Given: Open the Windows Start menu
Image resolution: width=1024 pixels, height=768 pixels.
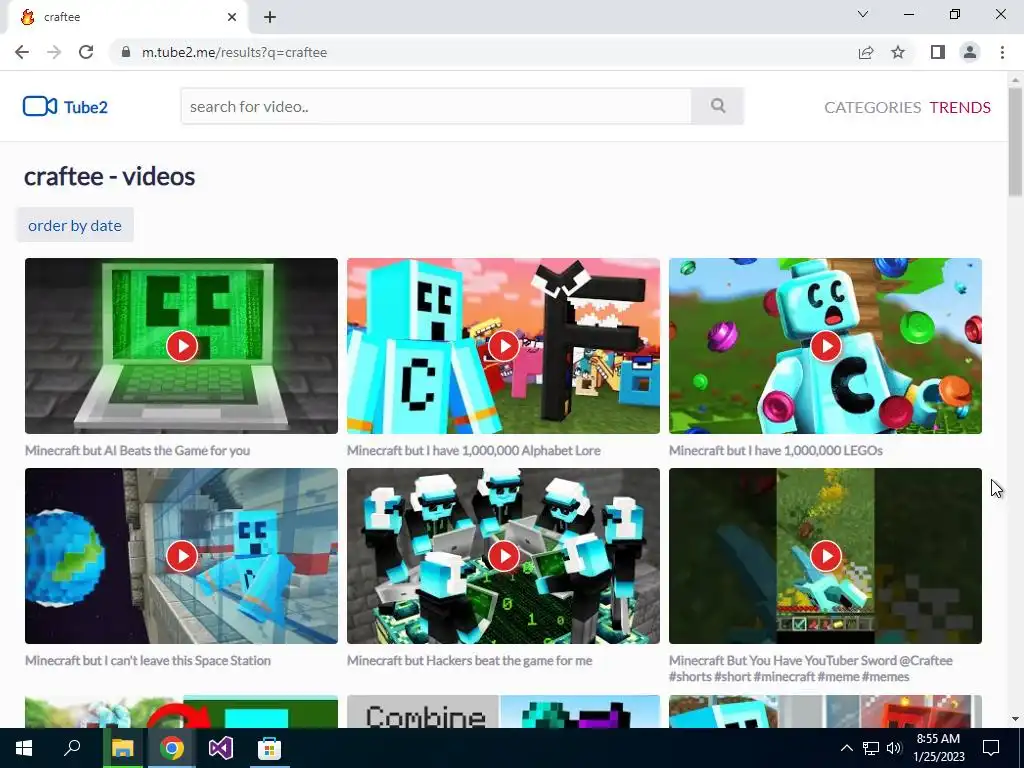Looking at the screenshot, I should [24, 748].
